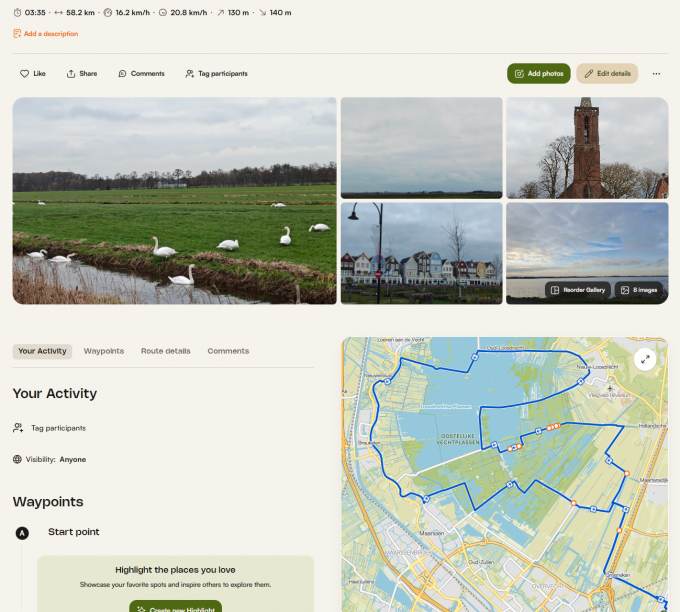Select the Your Activity tab
Image resolution: width=680 pixels, height=612 pixels.
42,351
